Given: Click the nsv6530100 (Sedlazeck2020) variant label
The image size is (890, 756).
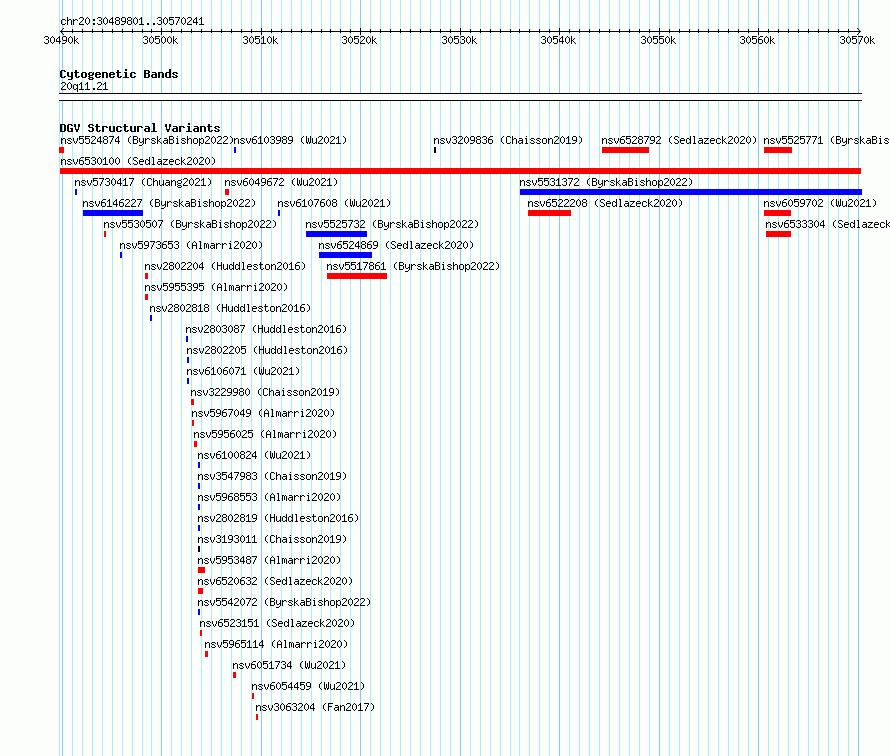Looking at the screenshot, I should click(x=138, y=161).
